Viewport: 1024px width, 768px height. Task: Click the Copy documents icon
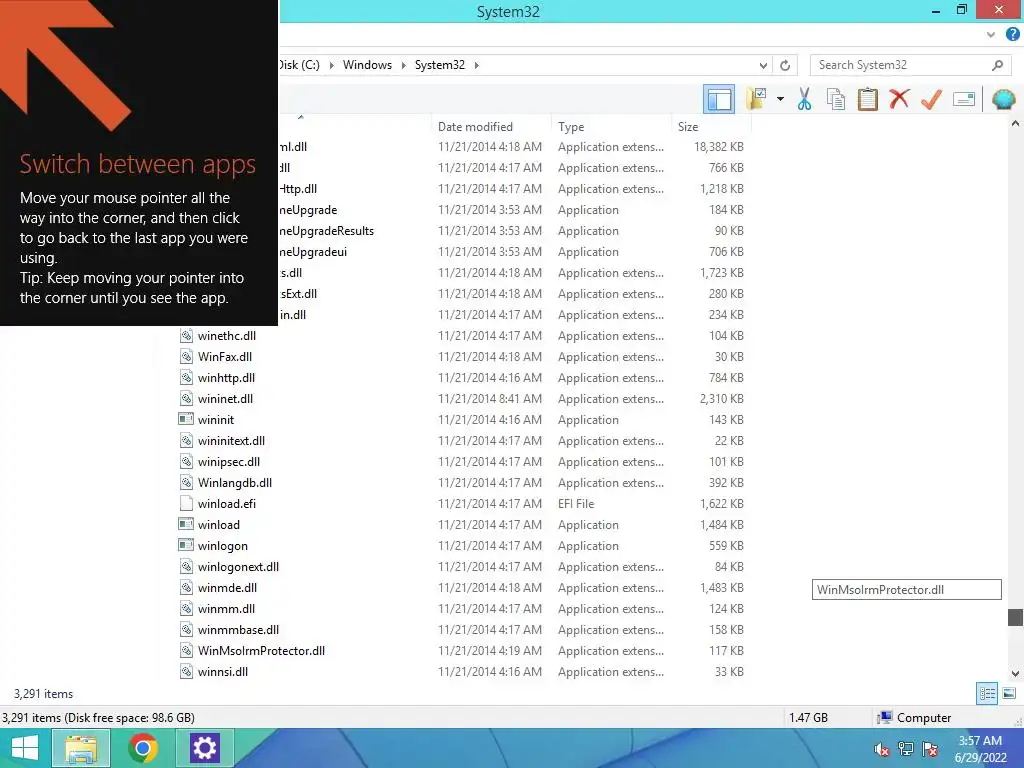[x=835, y=99]
